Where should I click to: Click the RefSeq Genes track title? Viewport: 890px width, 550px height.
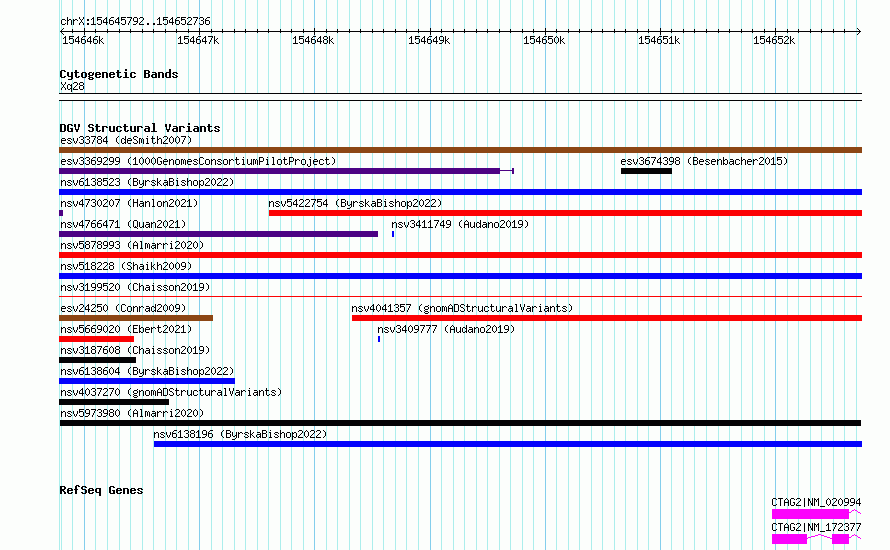click(x=101, y=490)
